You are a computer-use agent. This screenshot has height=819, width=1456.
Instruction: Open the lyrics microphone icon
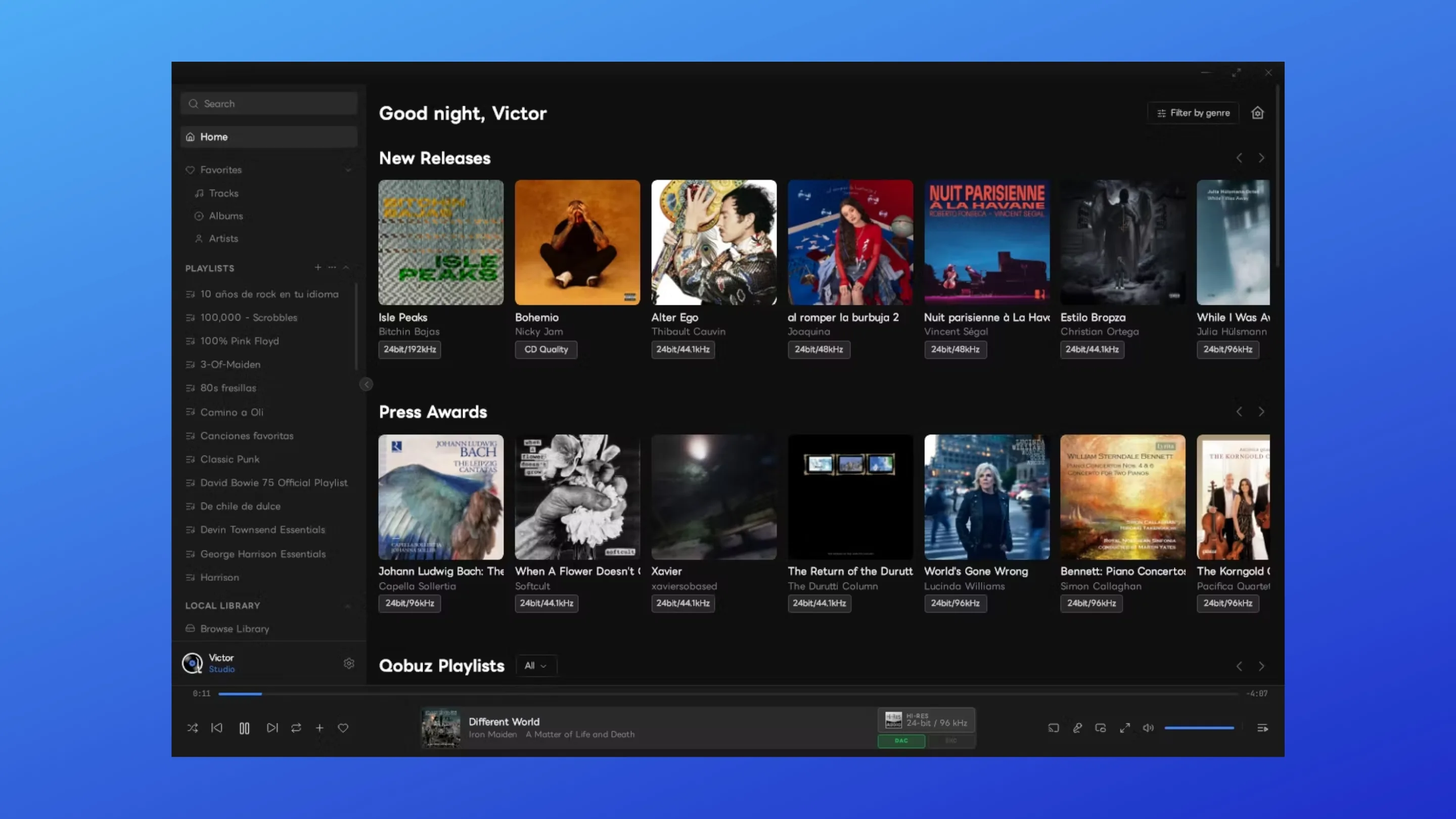tap(1077, 728)
